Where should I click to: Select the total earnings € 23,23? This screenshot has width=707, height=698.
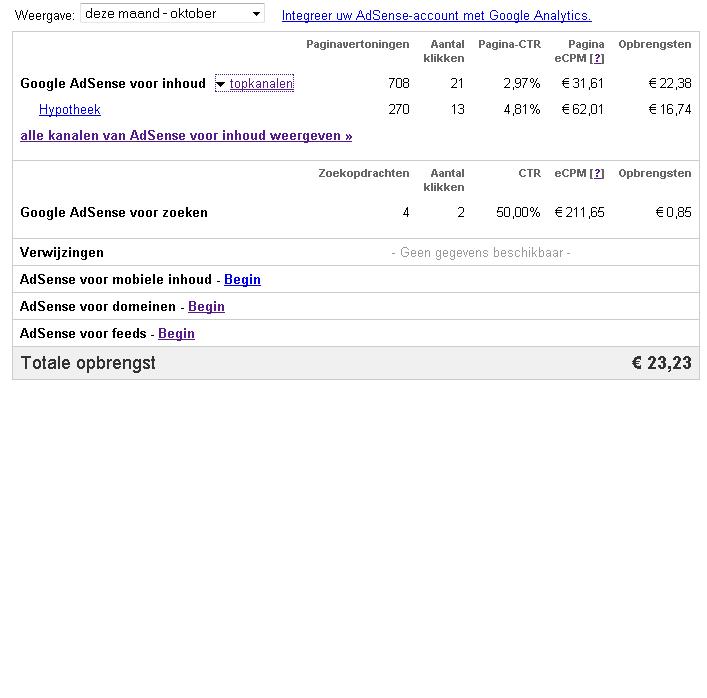[661, 363]
